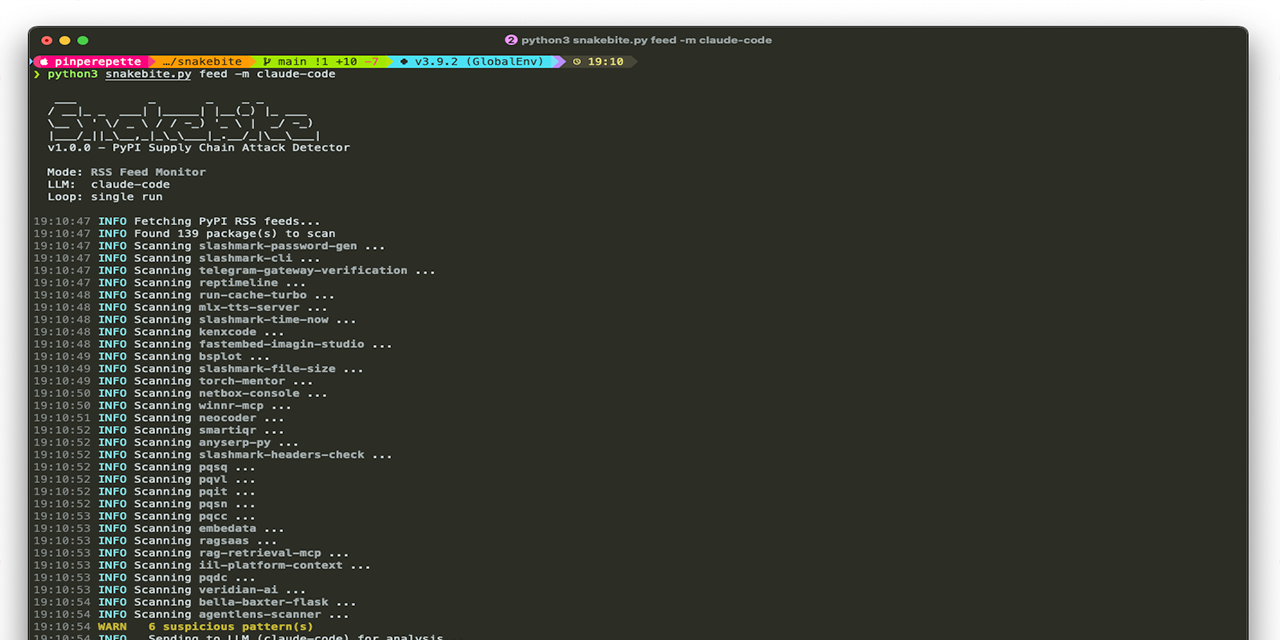Click the 'Scanning slashmark-password-gen' log line

pos(209,246)
